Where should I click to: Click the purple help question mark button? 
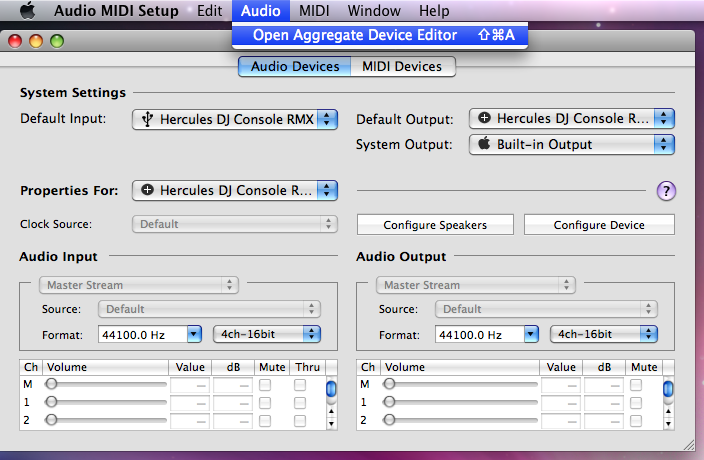(x=667, y=191)
